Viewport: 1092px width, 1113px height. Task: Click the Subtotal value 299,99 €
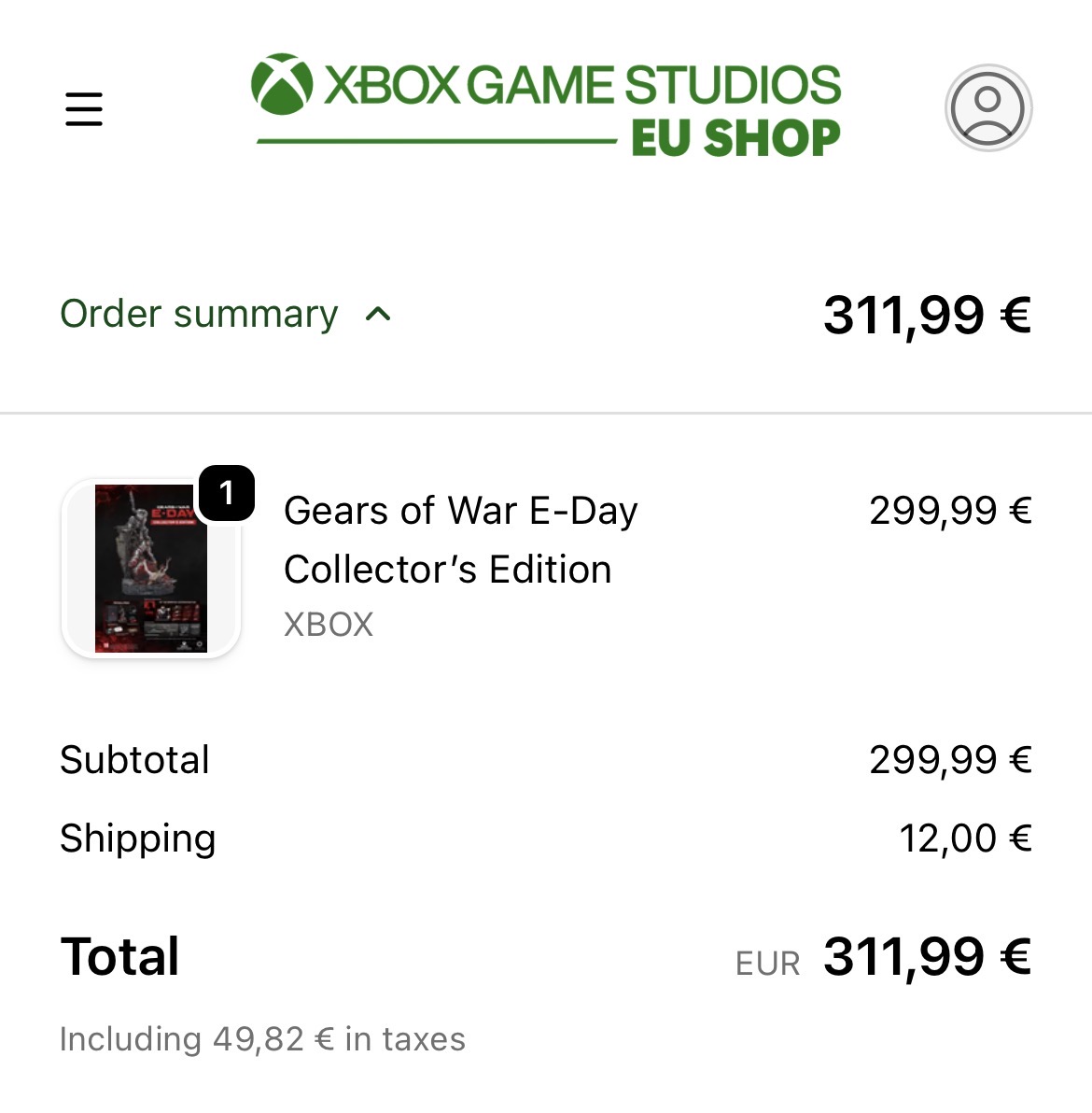click(950, 760)
